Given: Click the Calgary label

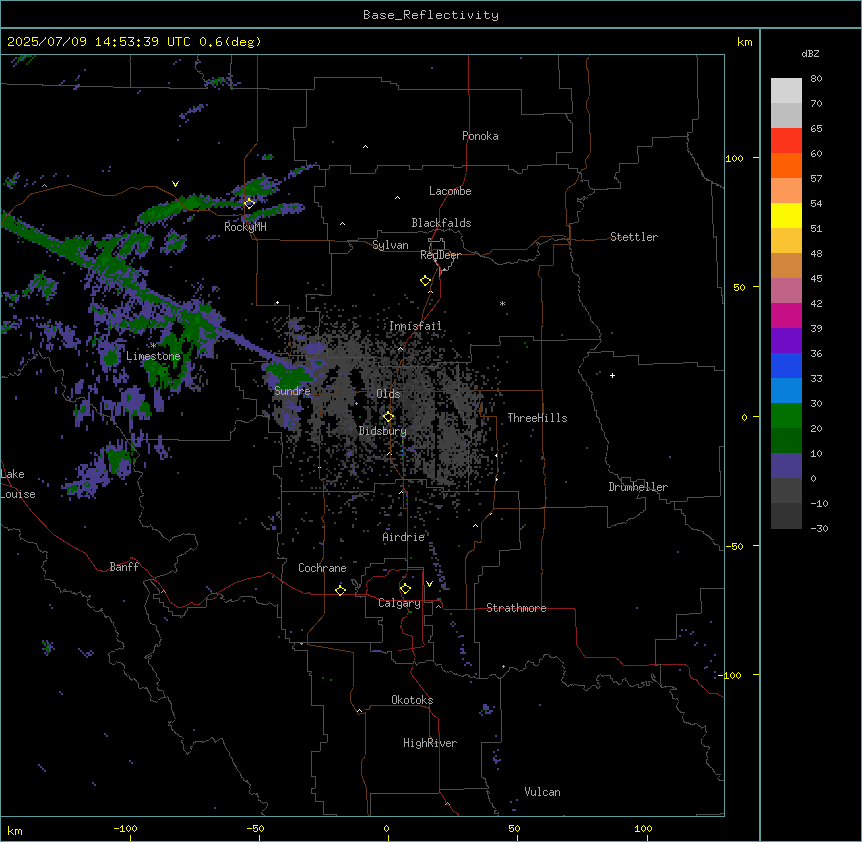Looking at the screenshot, I should (x=399, y=603).
